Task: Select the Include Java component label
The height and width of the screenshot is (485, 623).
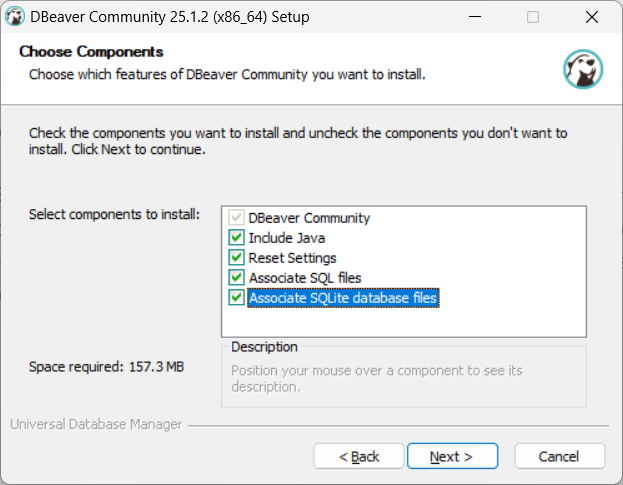Action: pos(287,238)
